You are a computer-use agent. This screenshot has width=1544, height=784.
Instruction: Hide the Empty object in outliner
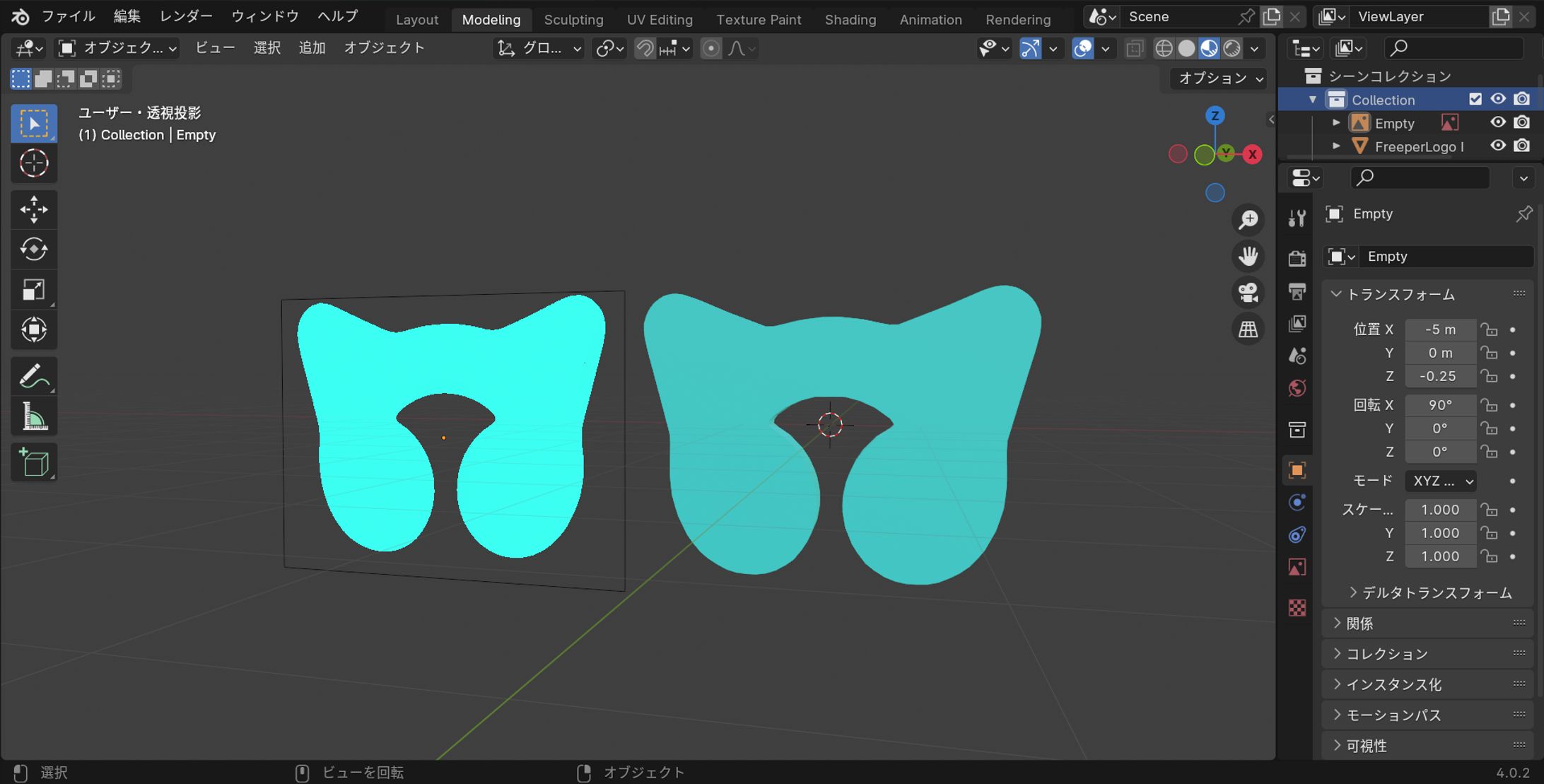click(1497, 122)
